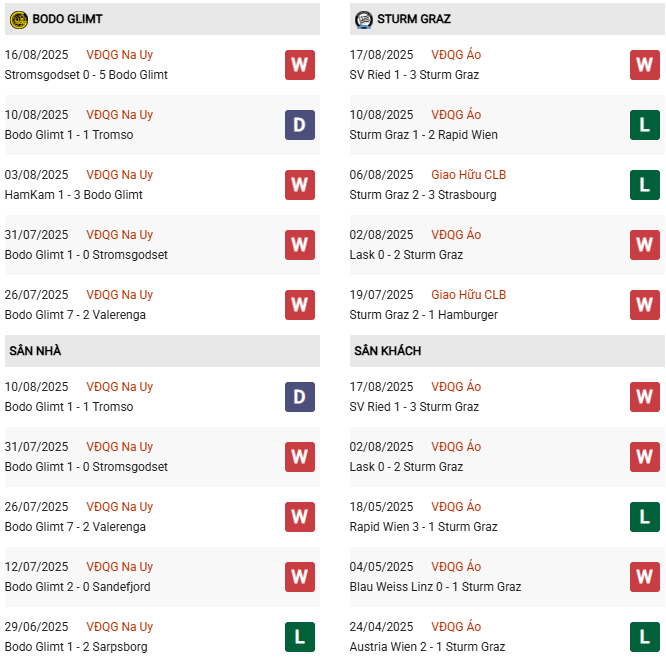The height and width of the screenshot is (661, 666).
Task: Click L badge for Sturm Graz 1 - 2 Rapid Wien
Action: click(x=645, y=125)
